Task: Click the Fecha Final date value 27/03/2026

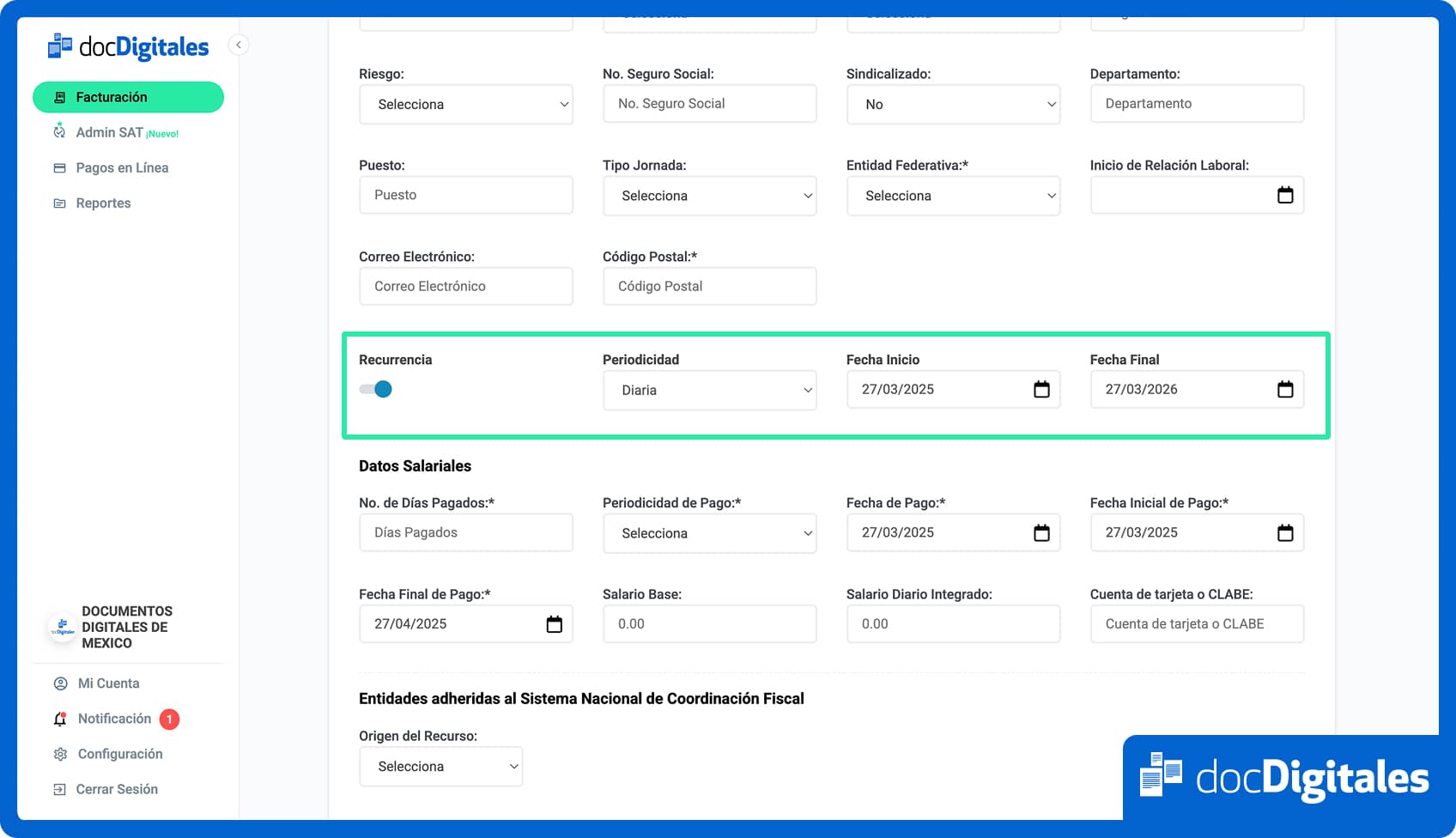Action: point(1142,389)
